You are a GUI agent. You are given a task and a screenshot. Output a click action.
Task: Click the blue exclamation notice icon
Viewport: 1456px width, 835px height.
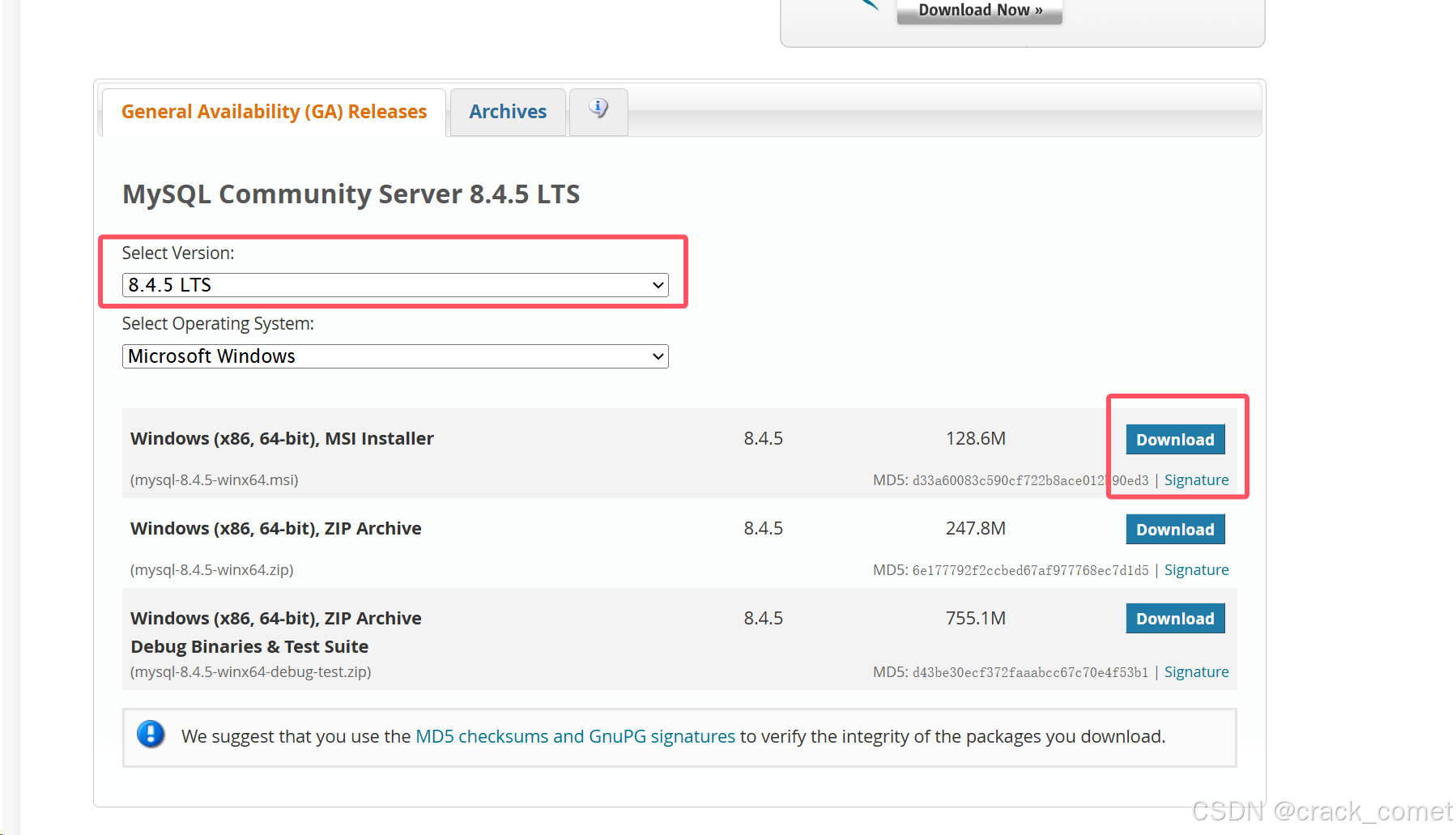(x=151, y=735)
